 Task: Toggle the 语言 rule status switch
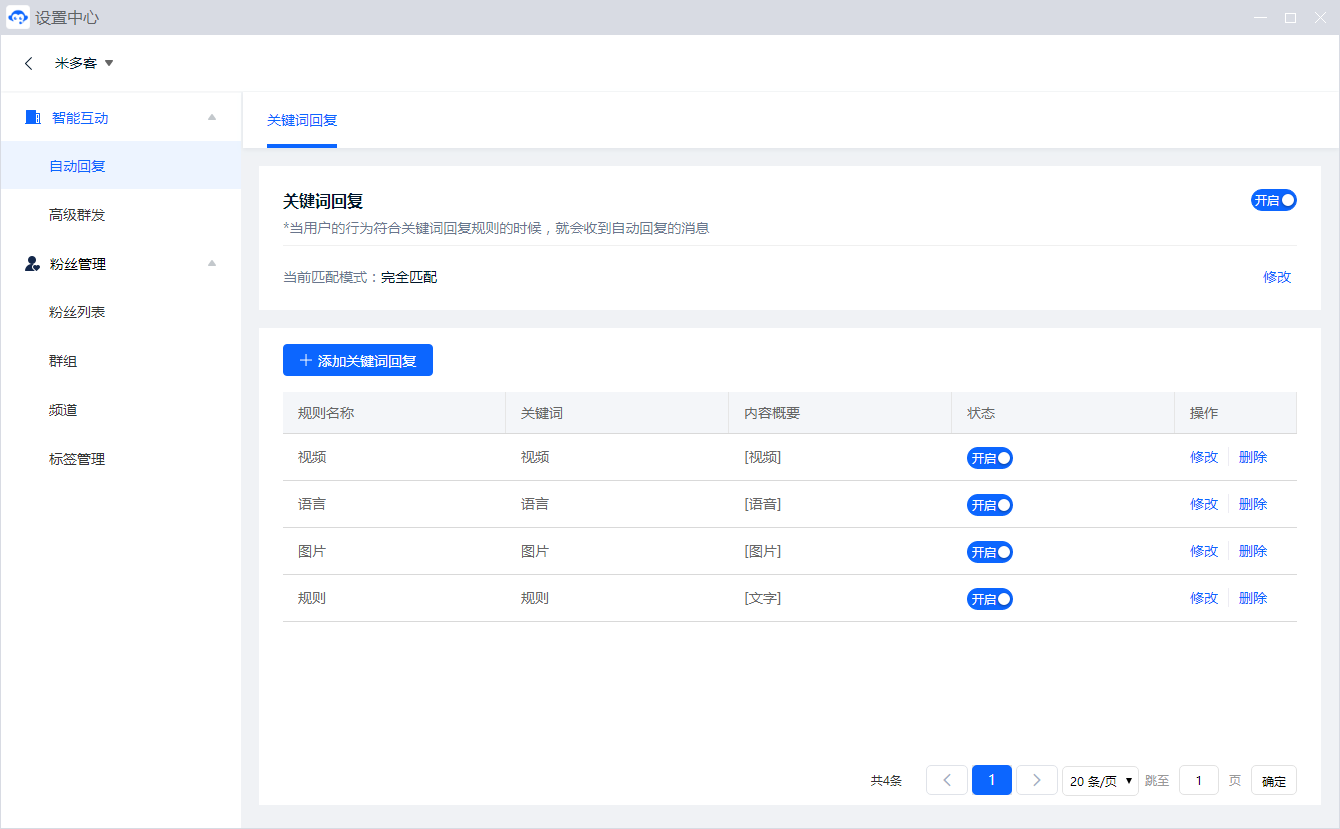[x=989, y=505]
